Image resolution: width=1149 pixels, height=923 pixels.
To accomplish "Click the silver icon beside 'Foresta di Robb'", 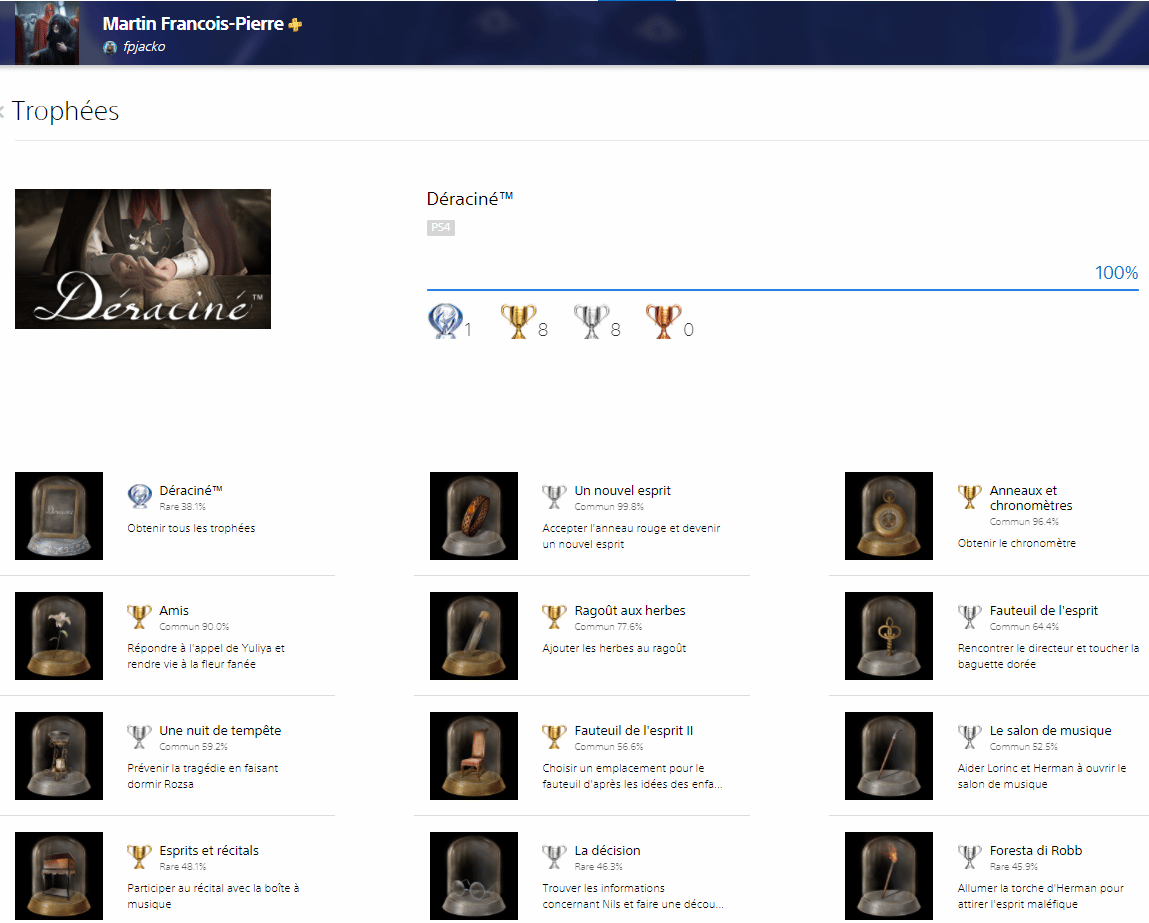I will 969,857.
